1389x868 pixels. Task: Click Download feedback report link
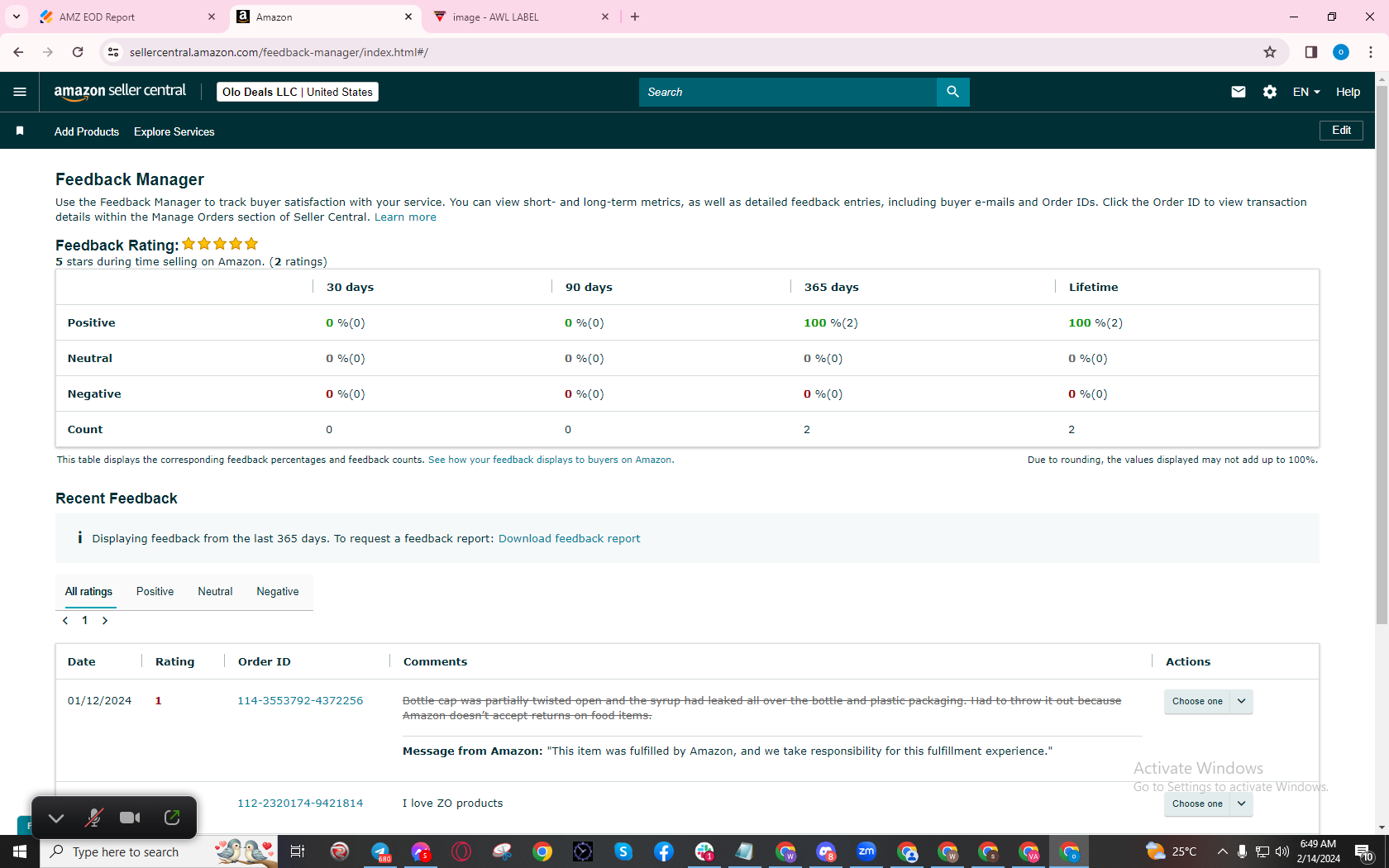[x=569, y=539]
